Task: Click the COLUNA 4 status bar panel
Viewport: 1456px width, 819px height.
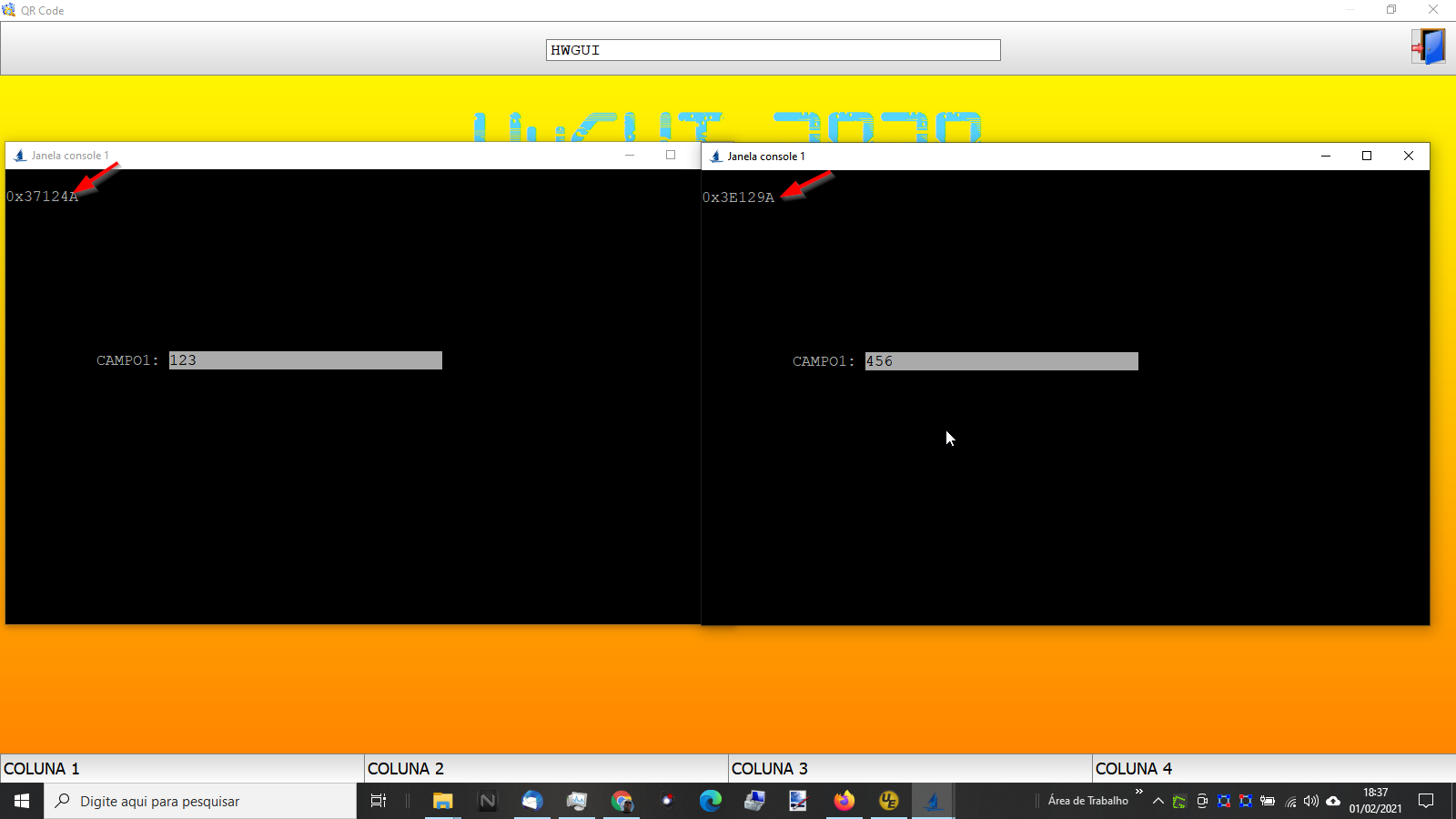Action: tap(1274, 769)
